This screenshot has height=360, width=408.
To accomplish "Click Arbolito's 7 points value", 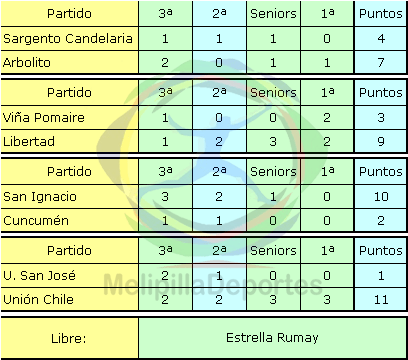I will tap(381, 62).
